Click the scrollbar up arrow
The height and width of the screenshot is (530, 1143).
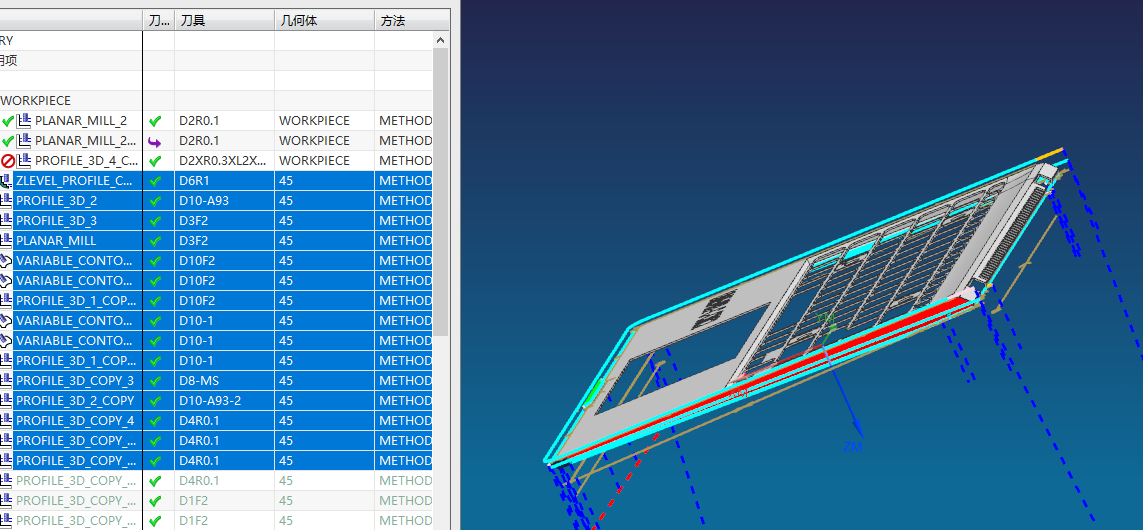point(440,40)
